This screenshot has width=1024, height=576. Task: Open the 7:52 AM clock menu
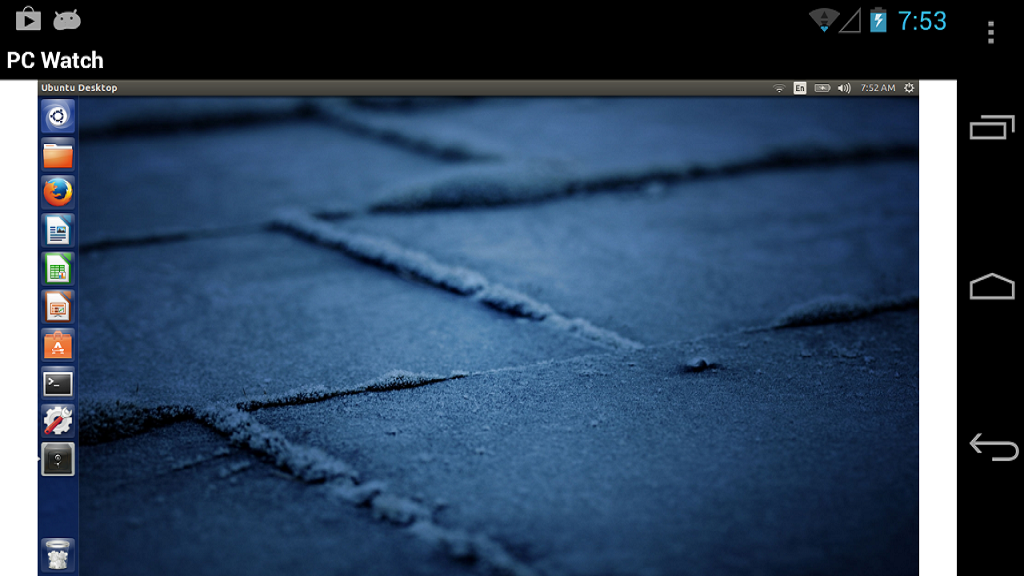pyautogui.click(x=878, y=88)
